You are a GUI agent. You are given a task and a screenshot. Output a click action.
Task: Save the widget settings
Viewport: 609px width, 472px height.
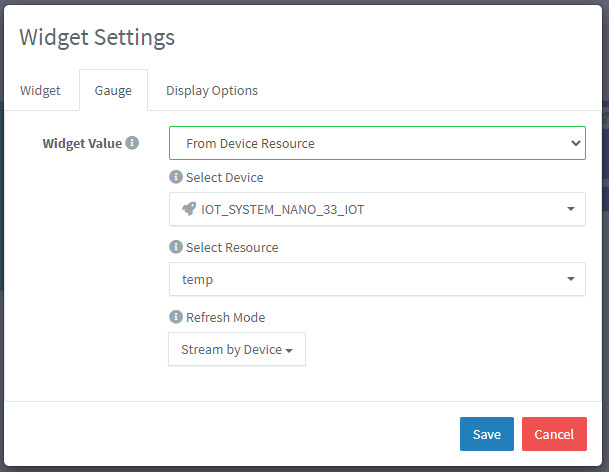click(487, 434)
